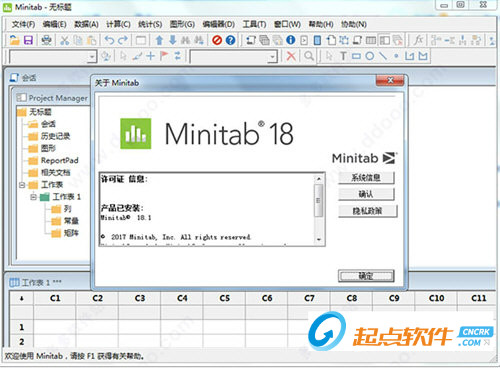Click the Print Window printer icon
This screenshot has width=500, height=368.
tap(46, 40)
